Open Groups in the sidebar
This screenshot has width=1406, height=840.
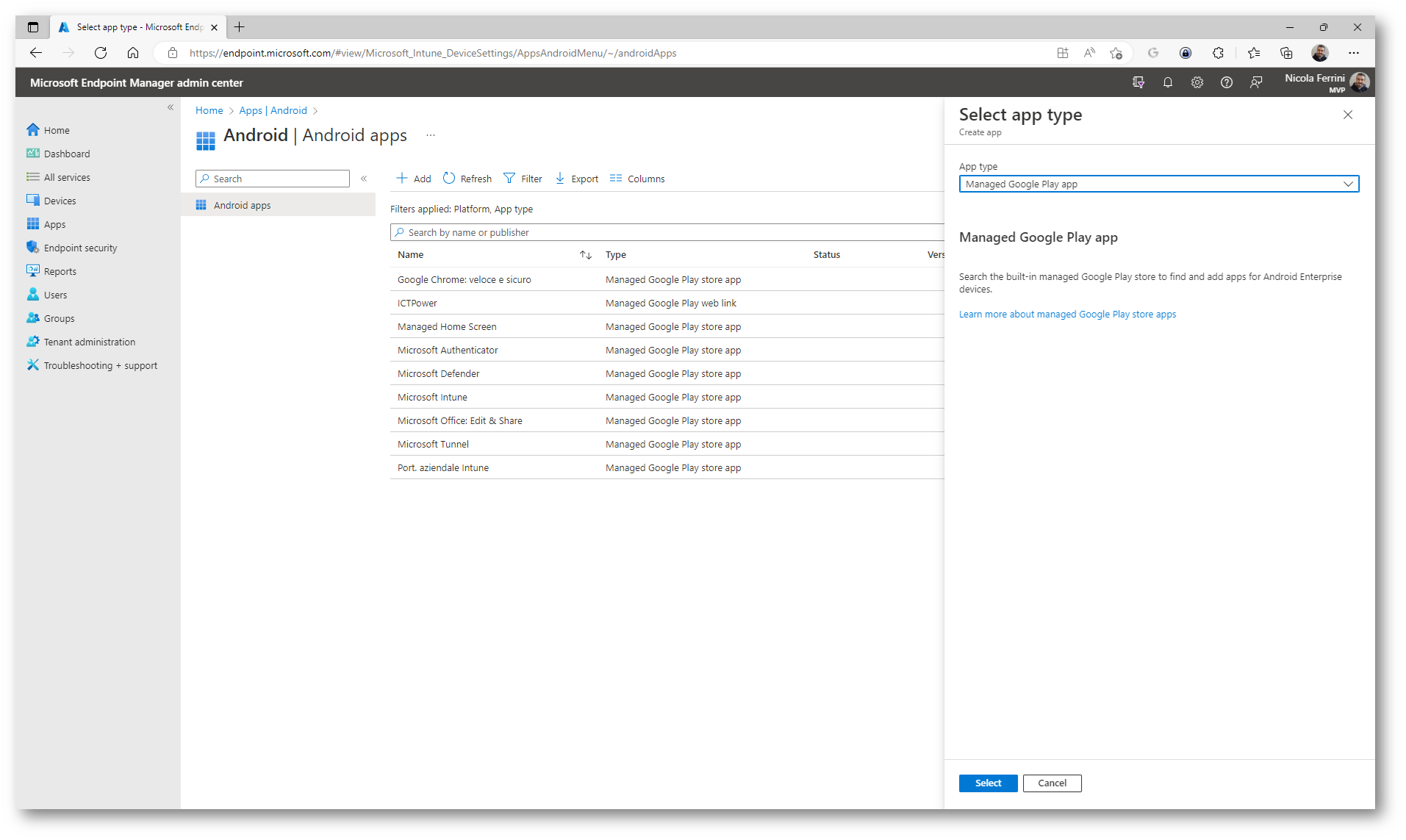(x=51, y=318)
